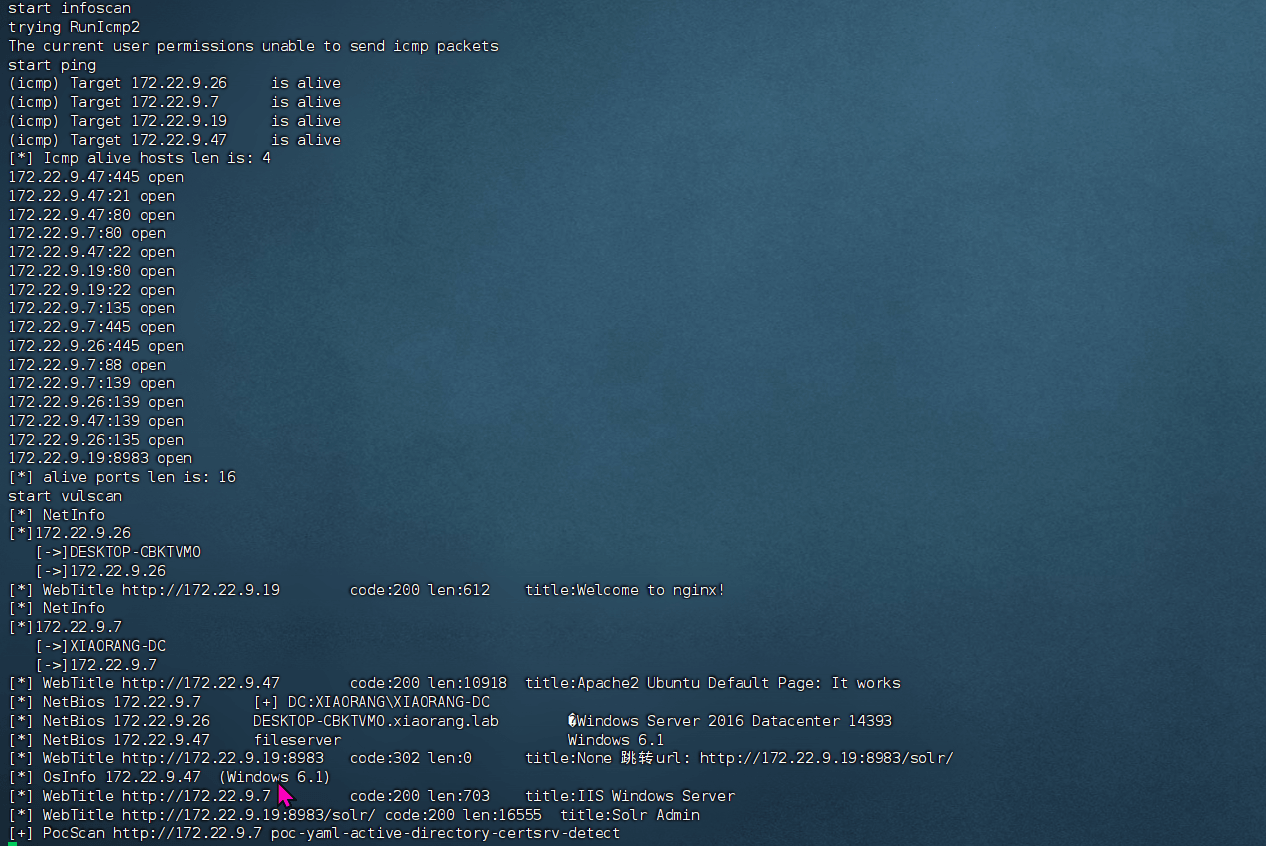
Task: Click 'Apache2 Ubuntu Default Page: It works' title
Action: click(x=739, y=683)
